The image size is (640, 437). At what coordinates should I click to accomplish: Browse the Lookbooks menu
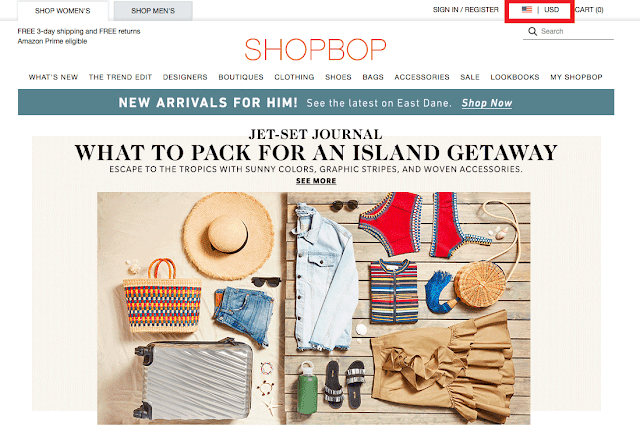click(x=515, y=77)
